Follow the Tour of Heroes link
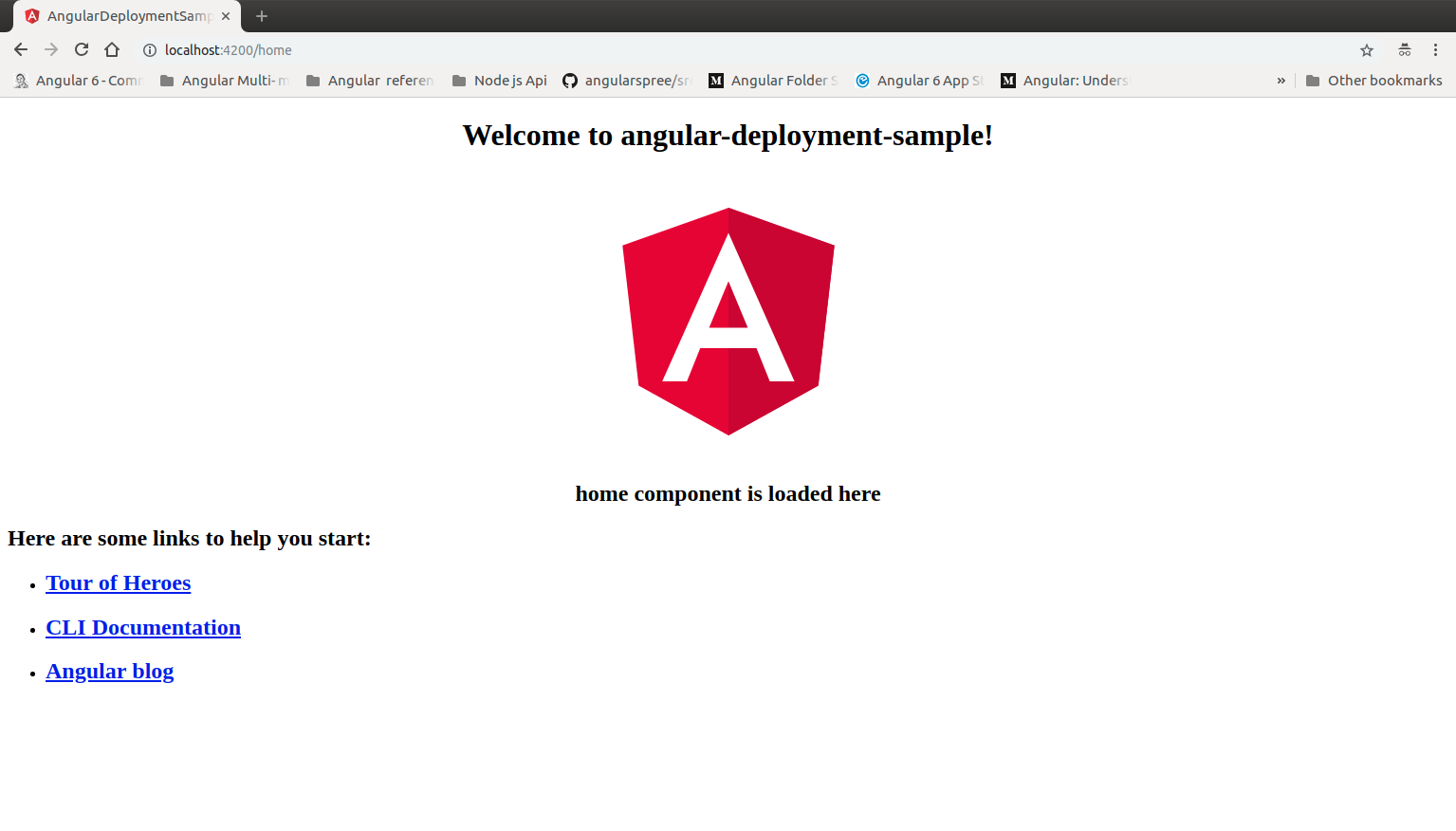This screenshot has width=1456, height=831. pos(119,583)
